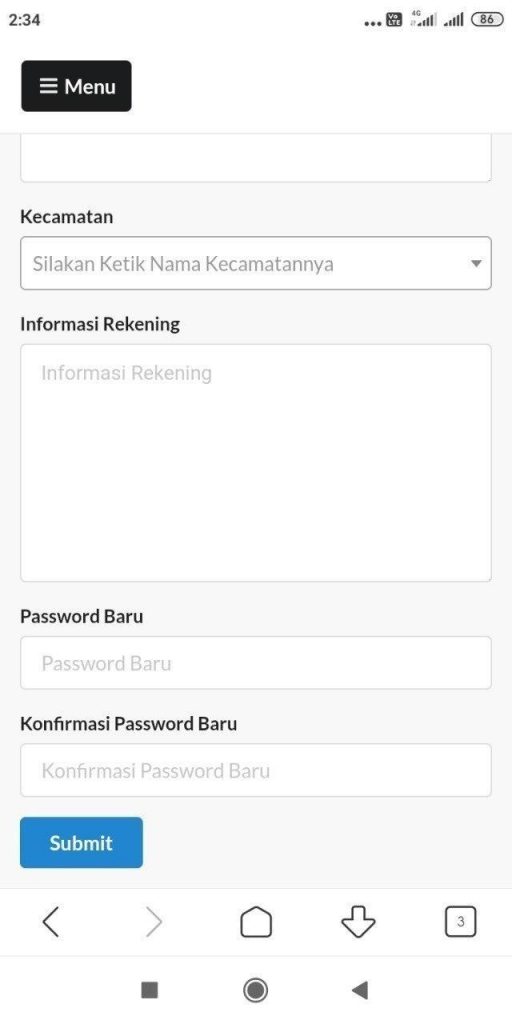512x1024 pixels.
Task: Tap the Informasi Rekening label
Action: [x=100, y=325]
